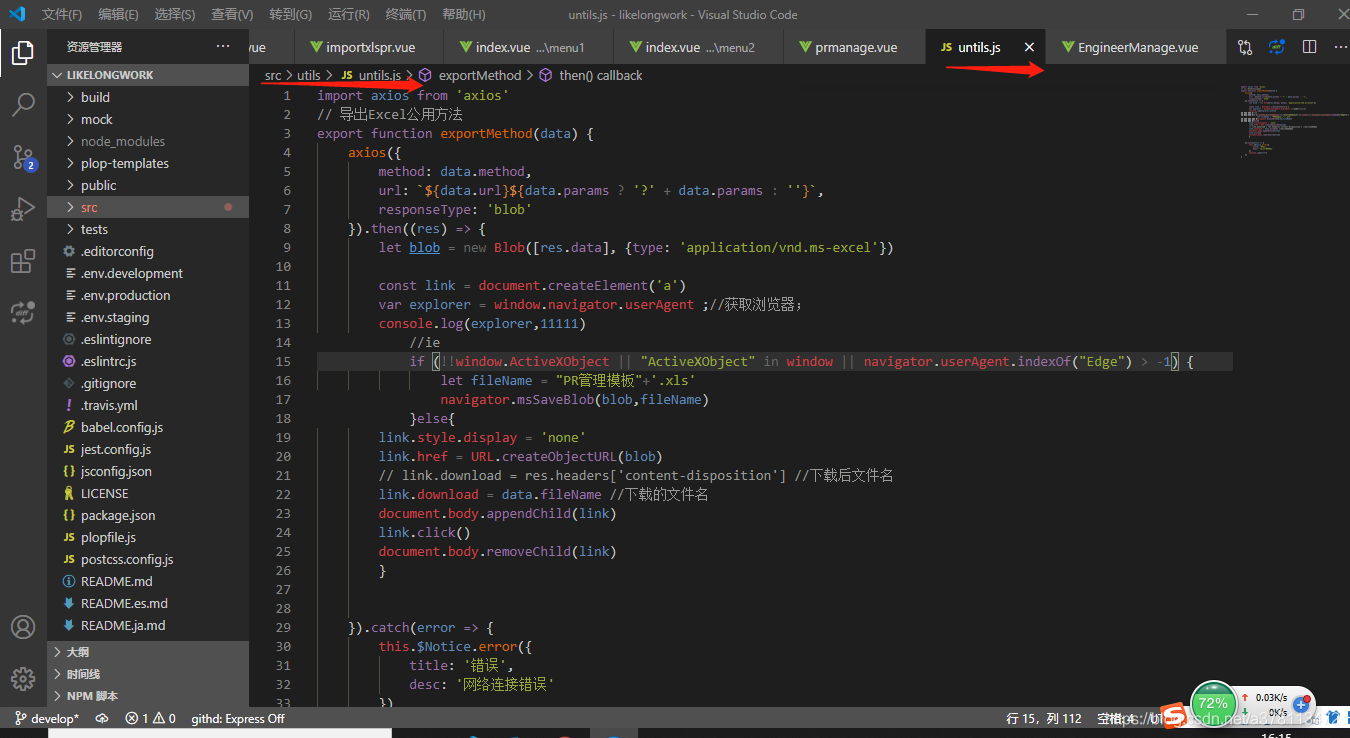The height and width of the screenshot is (738, 1350).
Task: Open the Run and Debug view
Action: [x=23, y=209]
